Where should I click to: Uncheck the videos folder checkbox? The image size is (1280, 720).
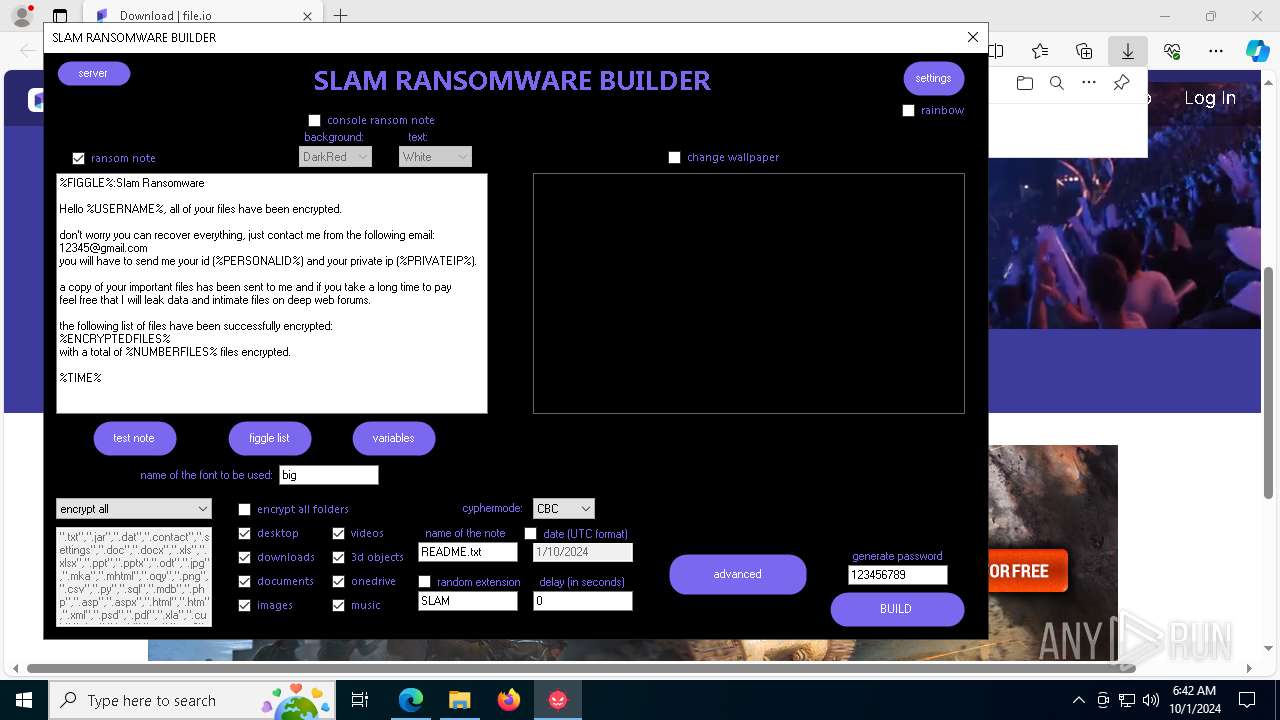click(x=338, y=533)
